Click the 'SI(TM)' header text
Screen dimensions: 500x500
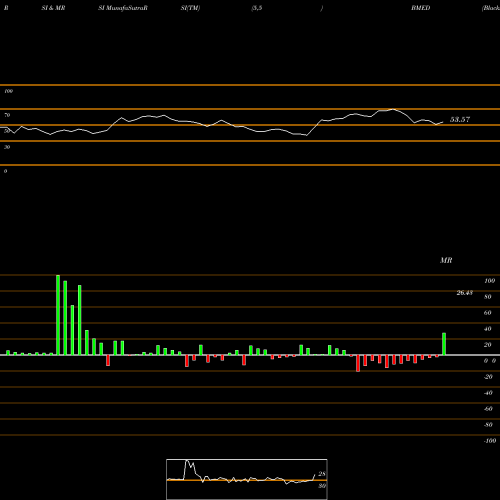tap(190, 8)
